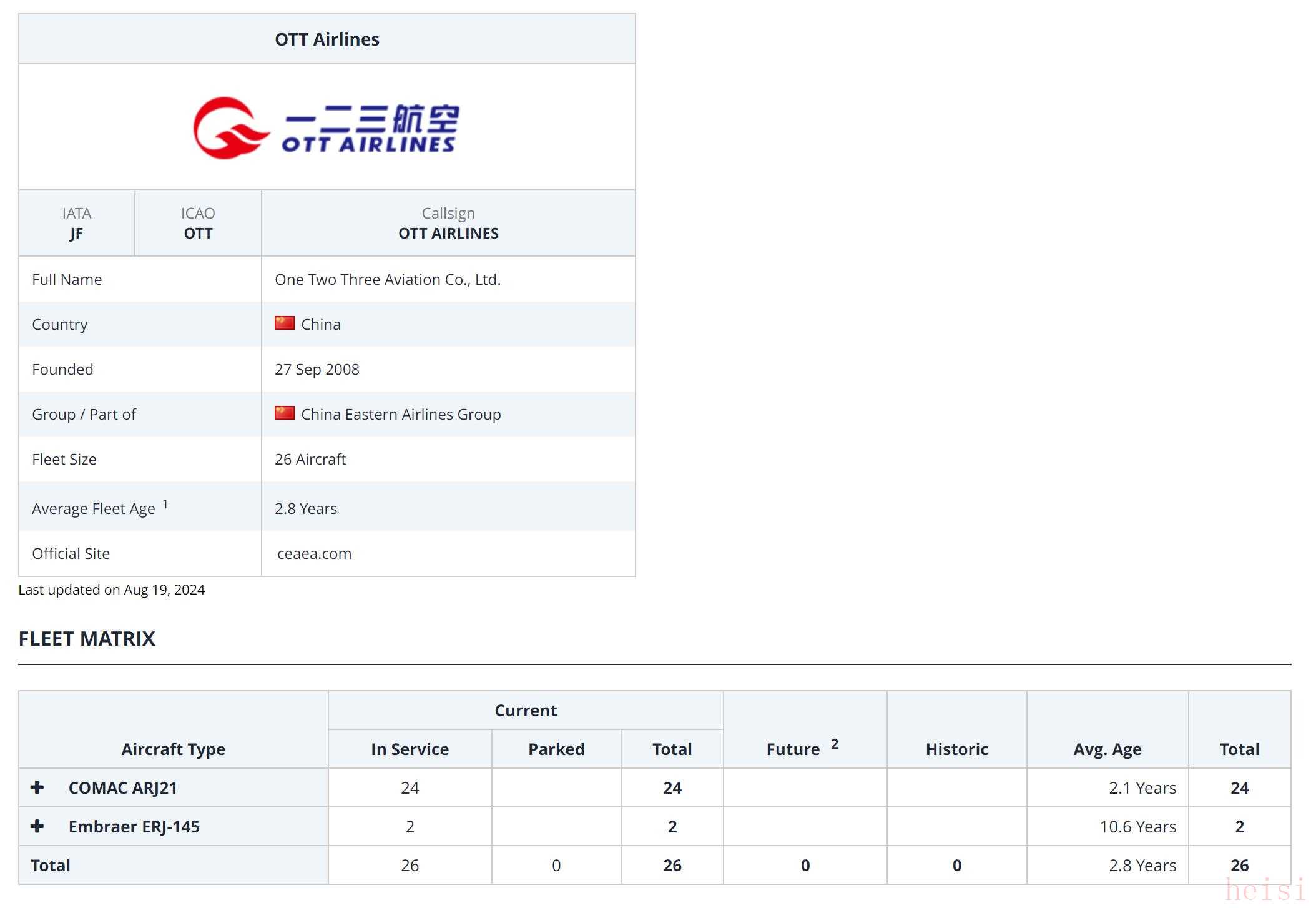Expand the Embraer ERJ-145 row

point(37,826)
